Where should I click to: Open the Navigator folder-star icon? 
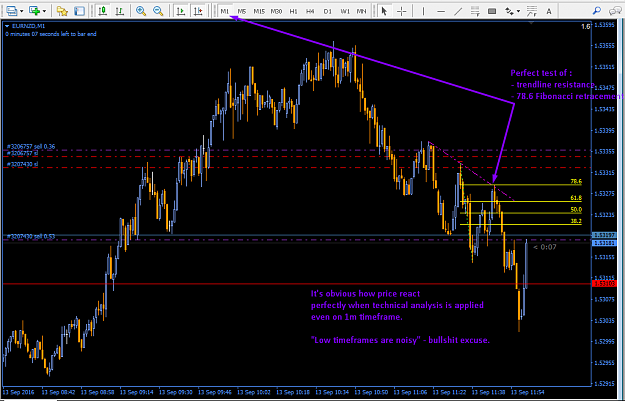pos(62,11)
